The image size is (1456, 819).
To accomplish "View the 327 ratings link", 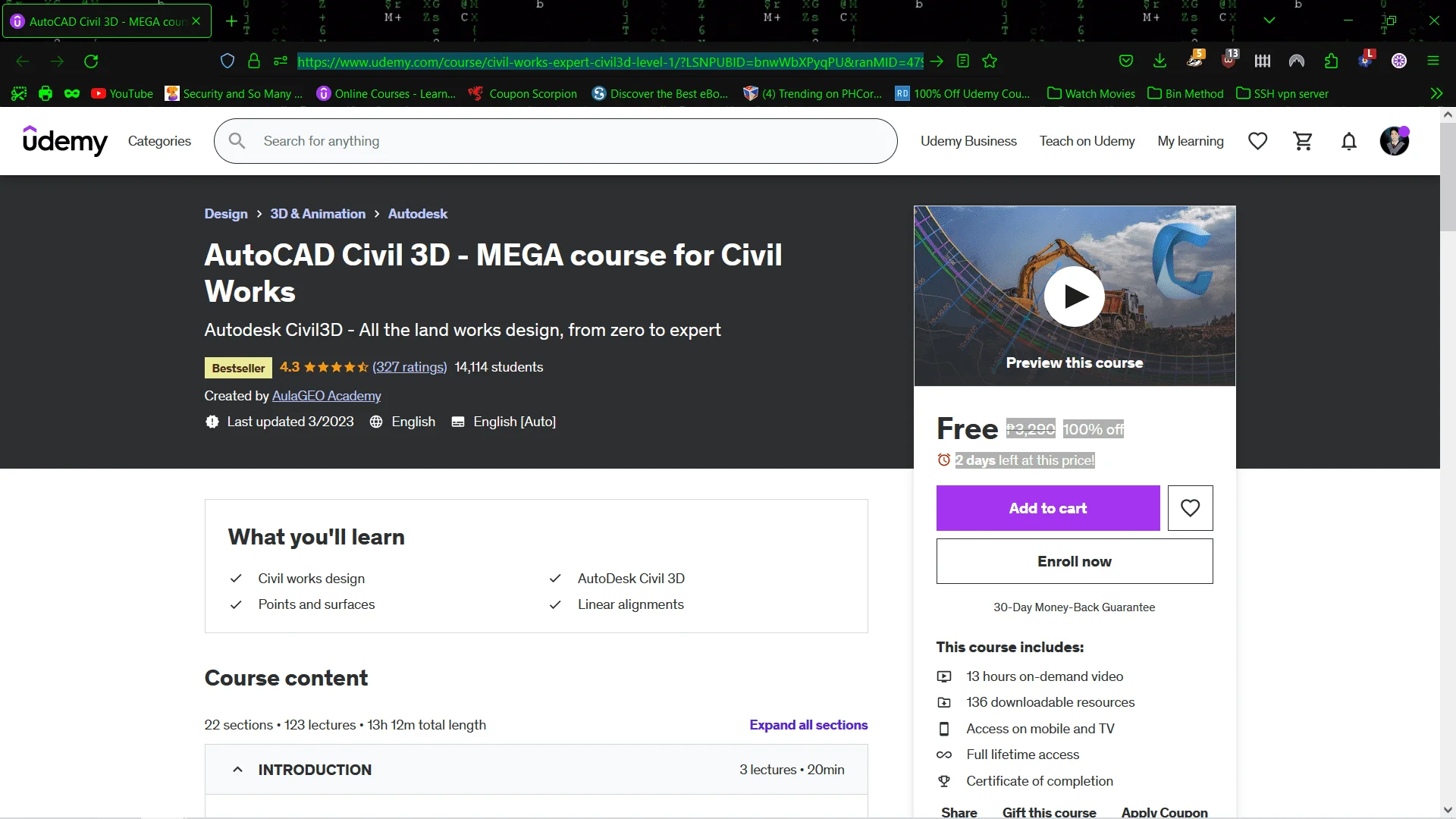I will tap(409, 367).
